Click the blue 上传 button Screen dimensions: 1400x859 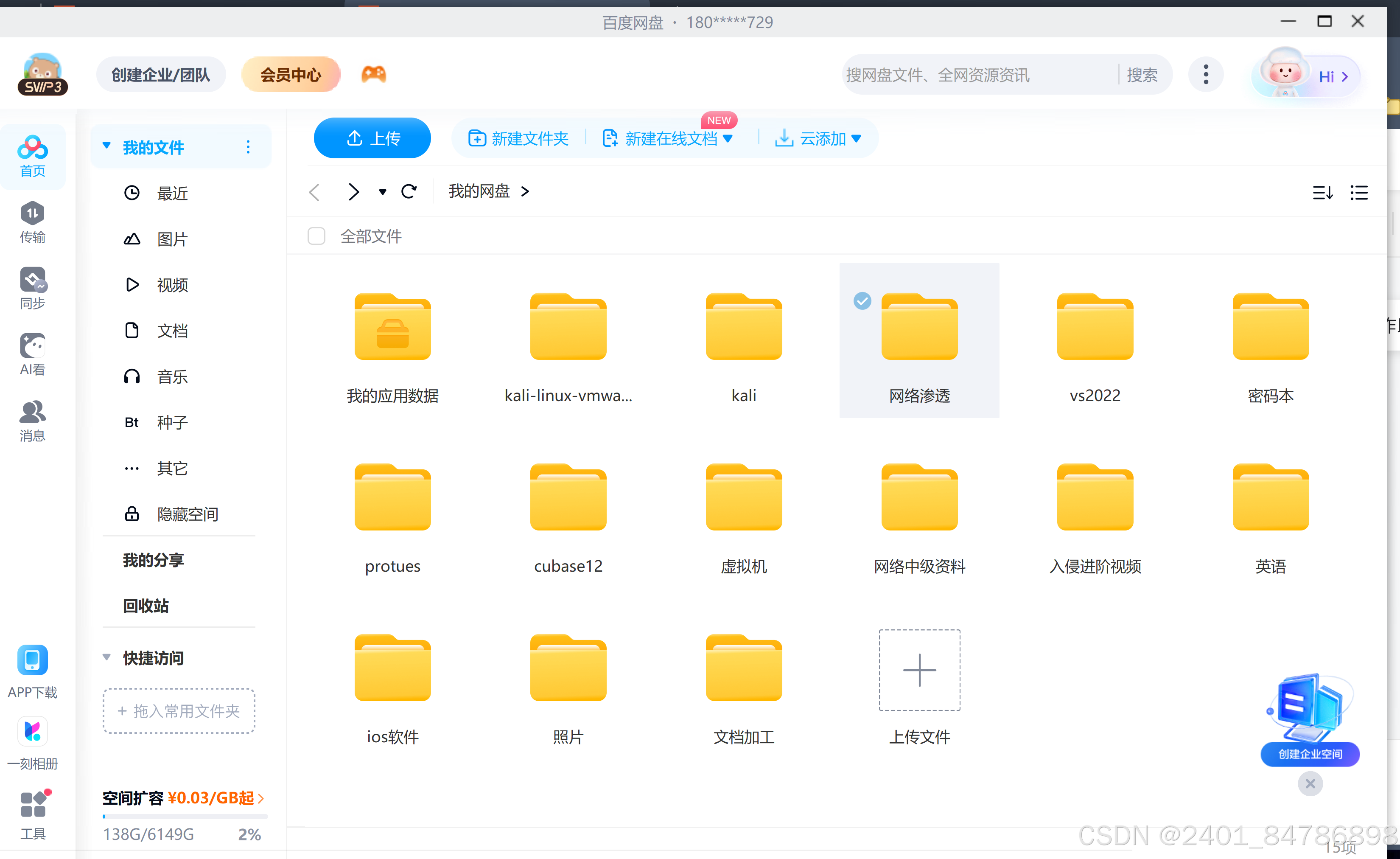click(x=372, y=138)
